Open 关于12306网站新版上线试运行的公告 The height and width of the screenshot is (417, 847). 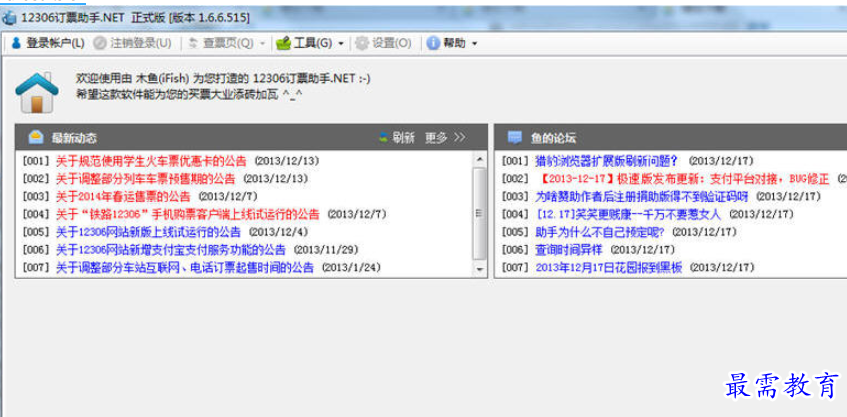coord(149,232)
